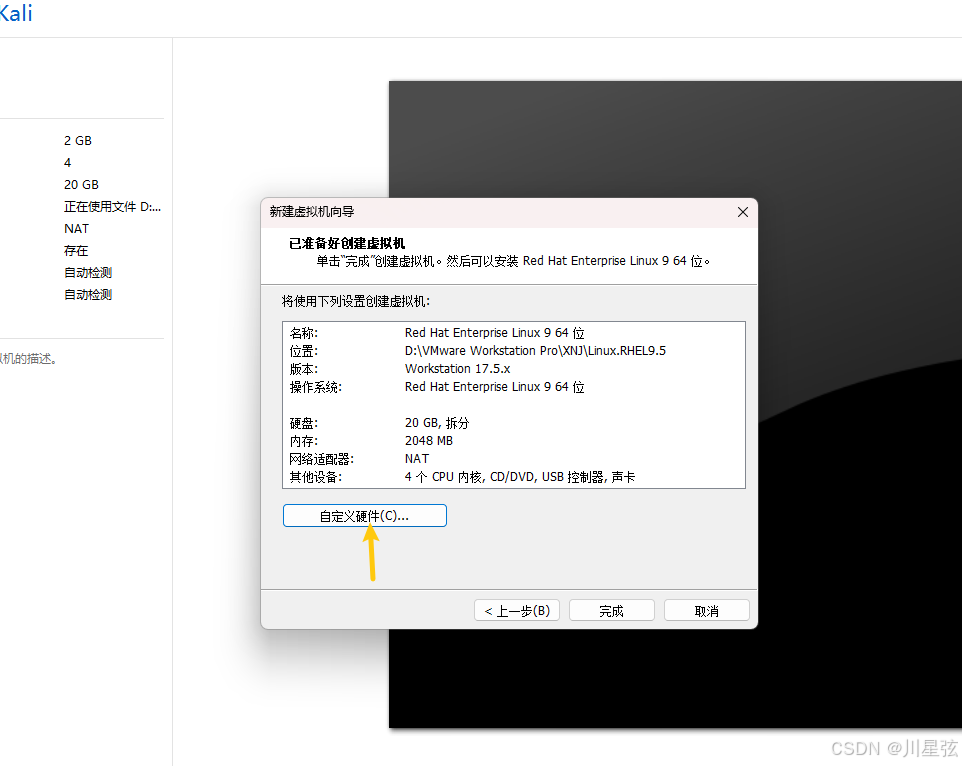Viewport: 962px width, 766px height.
Task: Click 存在 entry in Kali panel
Action: tap(76, 251)
